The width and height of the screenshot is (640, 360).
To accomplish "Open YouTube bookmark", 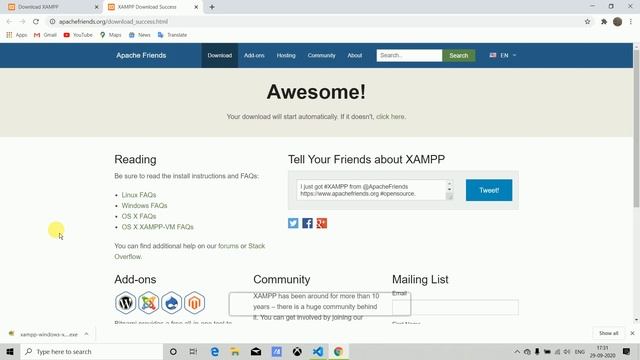I will coord(78,35).
